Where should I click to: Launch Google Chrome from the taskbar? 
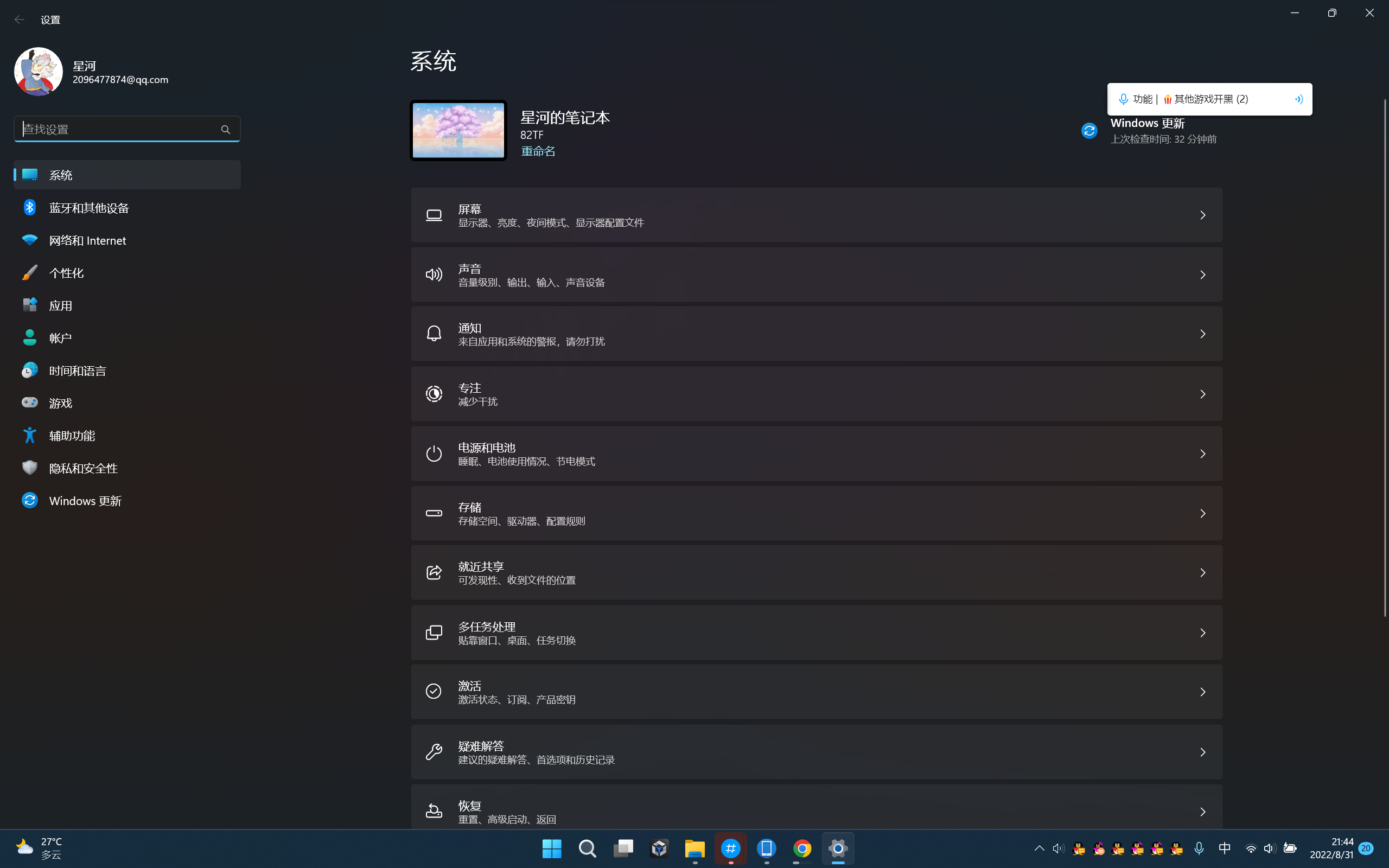(x=802, y=848)
